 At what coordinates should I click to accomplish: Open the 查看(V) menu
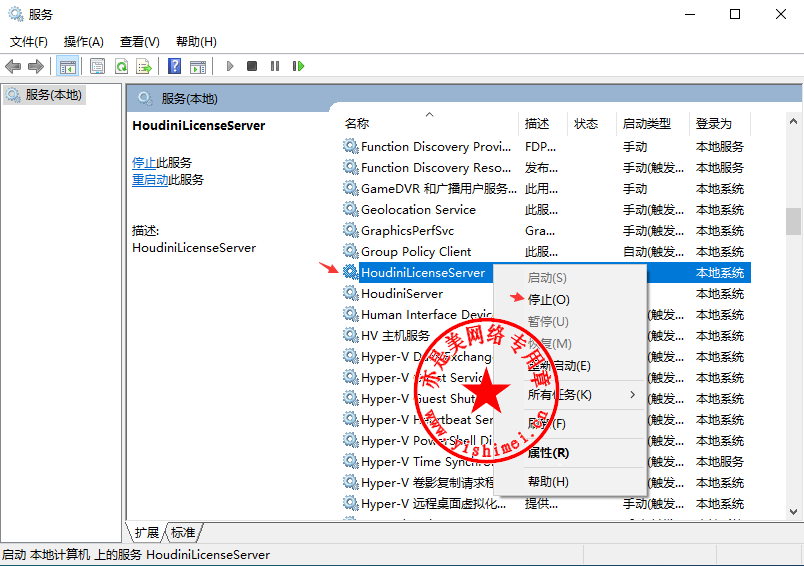coord(139,42)
